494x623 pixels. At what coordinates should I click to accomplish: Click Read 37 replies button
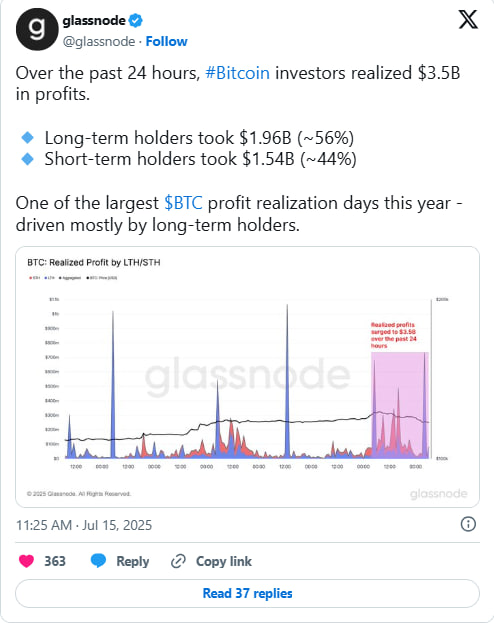[x=247, y=593]
